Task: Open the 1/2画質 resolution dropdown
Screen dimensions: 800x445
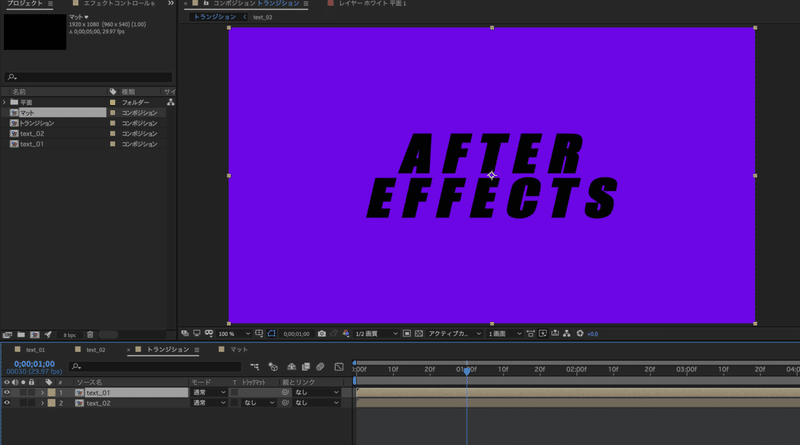Action: coord(376,334)
